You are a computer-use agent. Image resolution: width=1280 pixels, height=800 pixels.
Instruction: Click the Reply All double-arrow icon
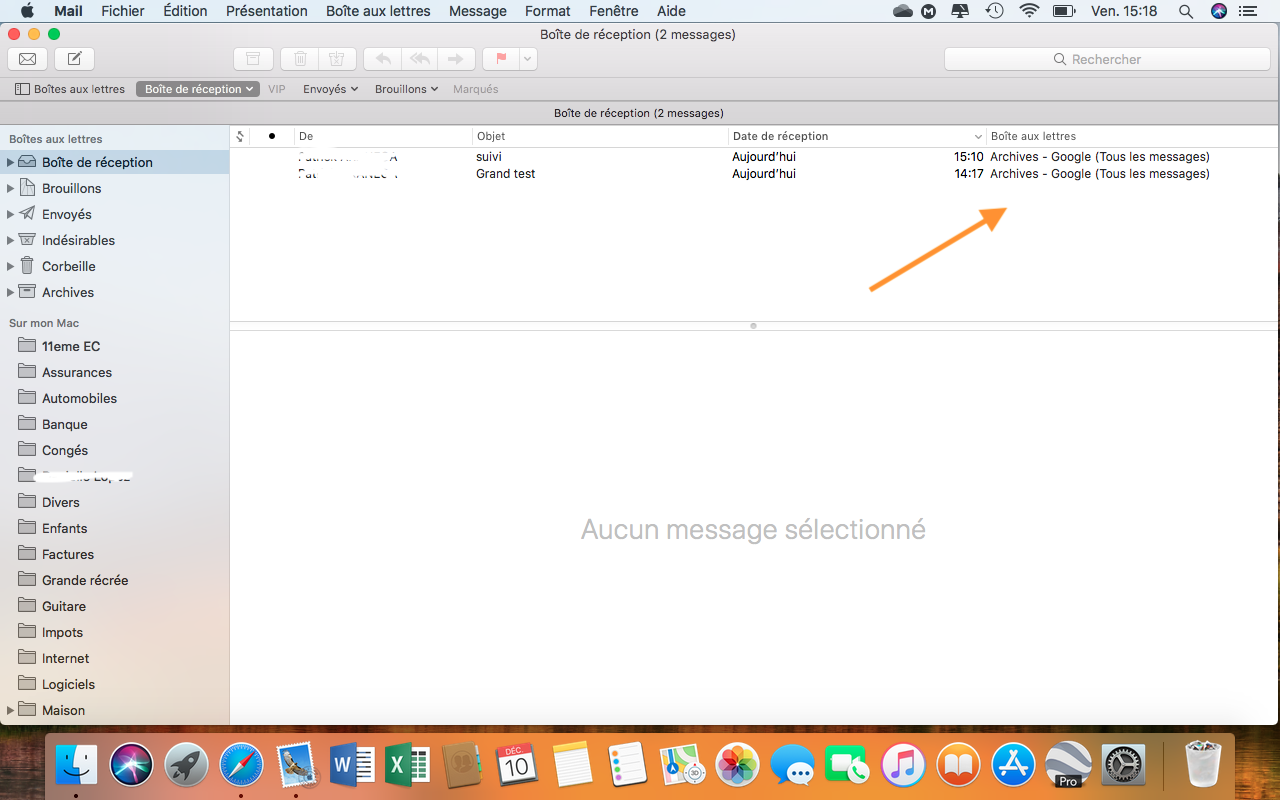(420, 59)
